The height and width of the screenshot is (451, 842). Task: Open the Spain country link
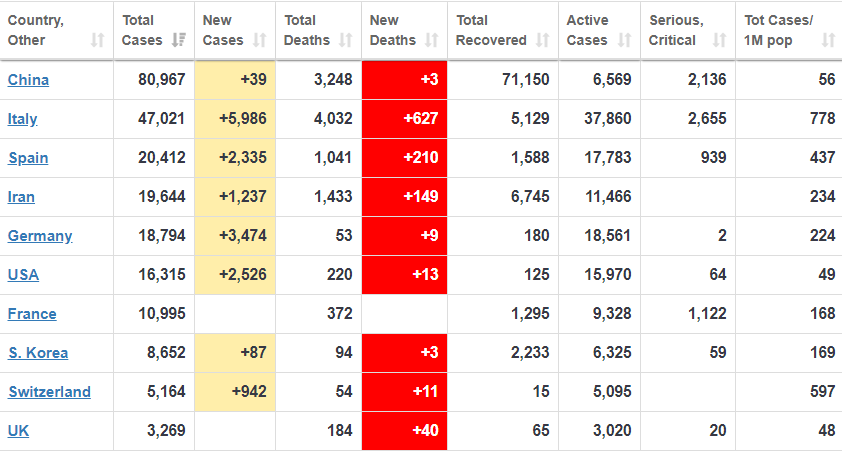coord(28,158)
